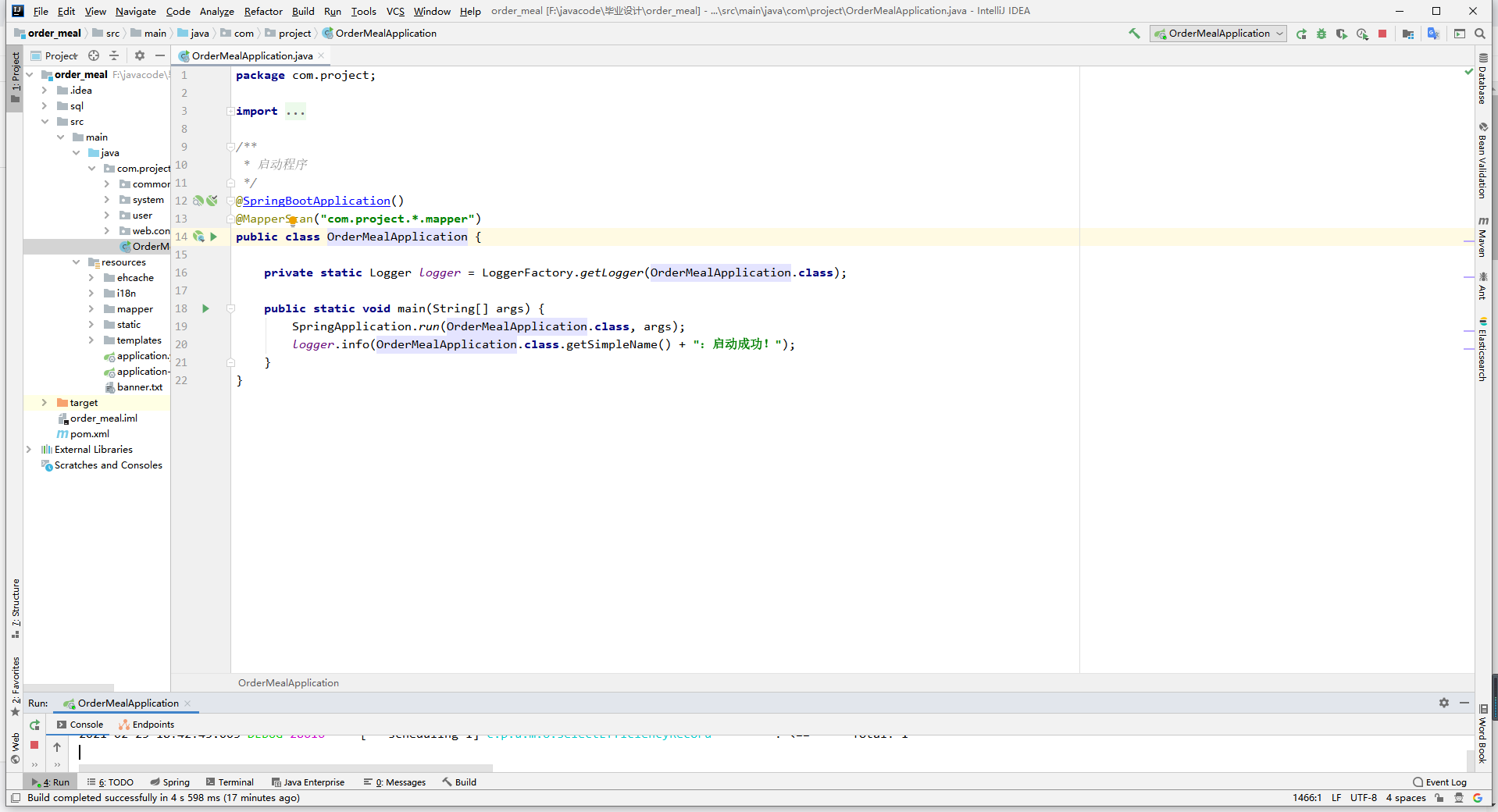Change the UTF-8 file encoding setting
Viewport: 1498px width, 812px height.
1364,798
